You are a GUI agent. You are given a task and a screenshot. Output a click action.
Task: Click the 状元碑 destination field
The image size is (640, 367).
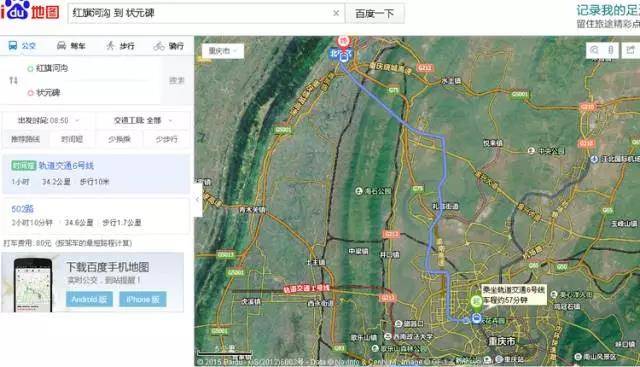pos(94,93)
